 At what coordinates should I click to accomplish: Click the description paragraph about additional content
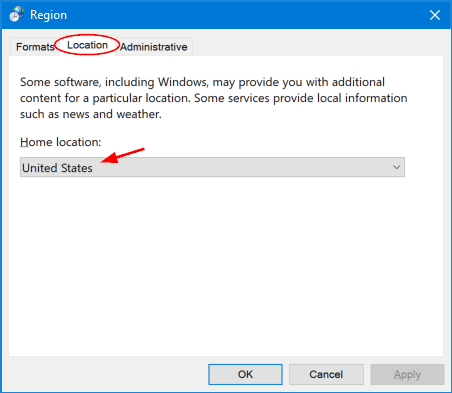pos(213,98)
